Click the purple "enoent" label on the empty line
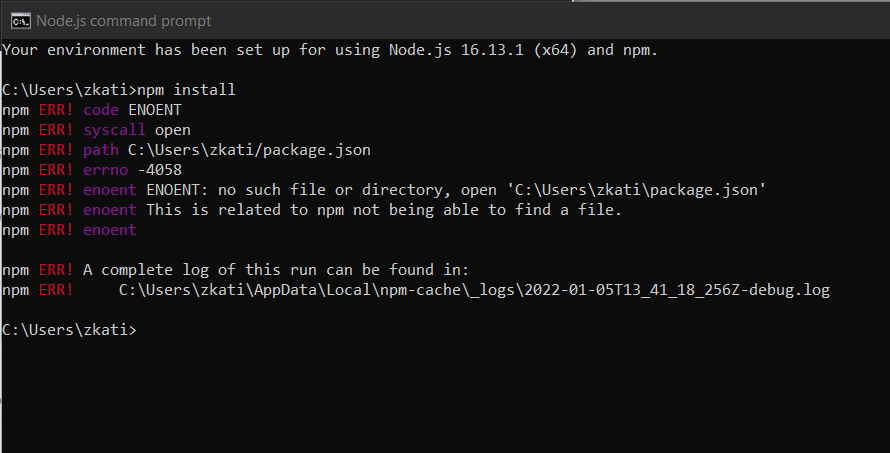This screenshot has height=453, width=890. (x=110, y=230)
